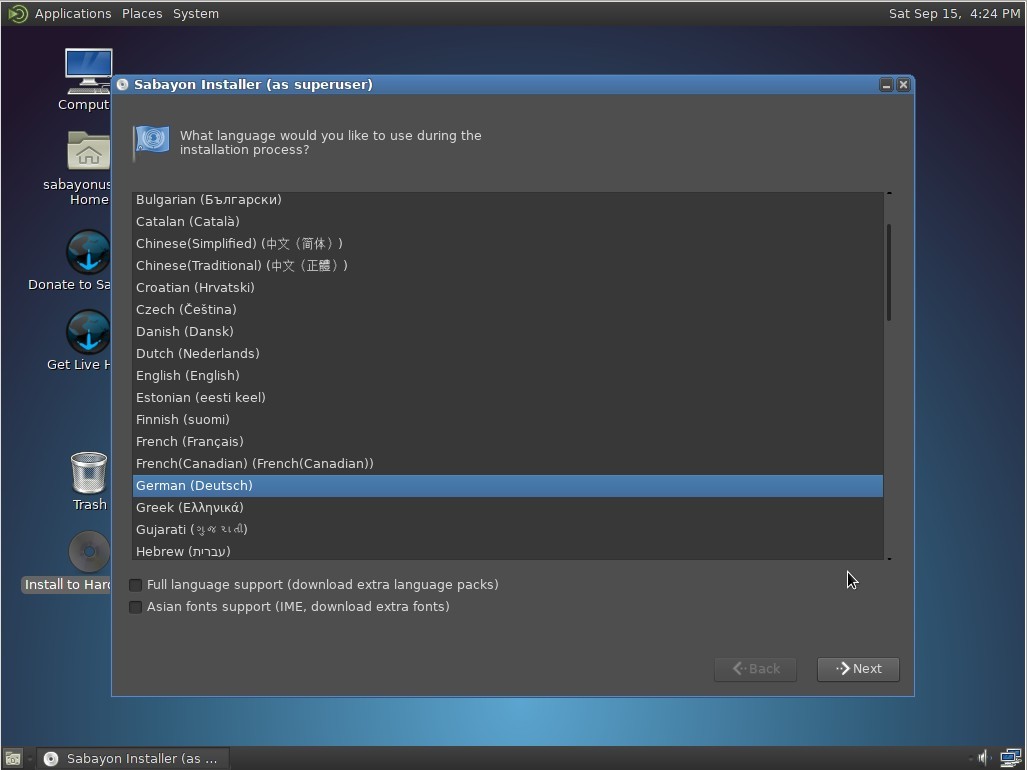Select the highlighted German (Deutsch) row
The image size is (1027, 770).
coord(508,486)
